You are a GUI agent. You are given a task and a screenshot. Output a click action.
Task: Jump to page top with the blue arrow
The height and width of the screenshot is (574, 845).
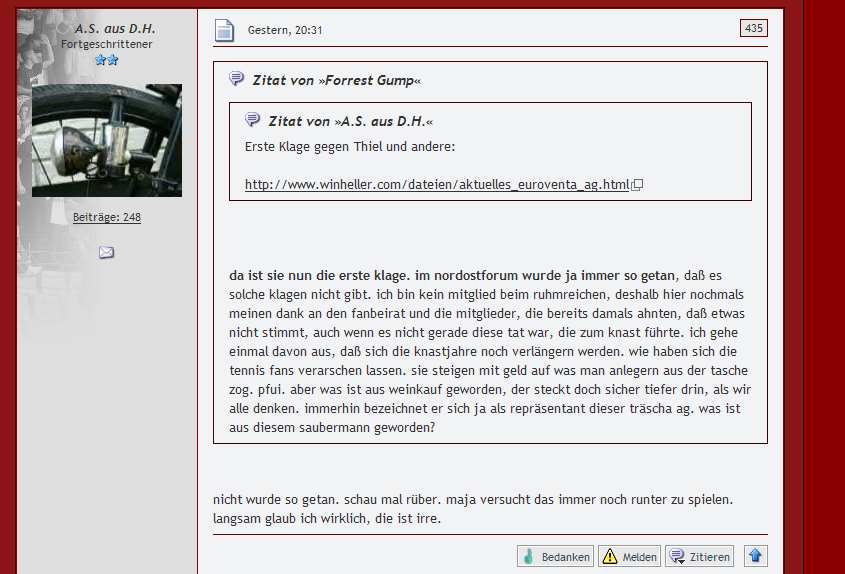pos(756,556)
